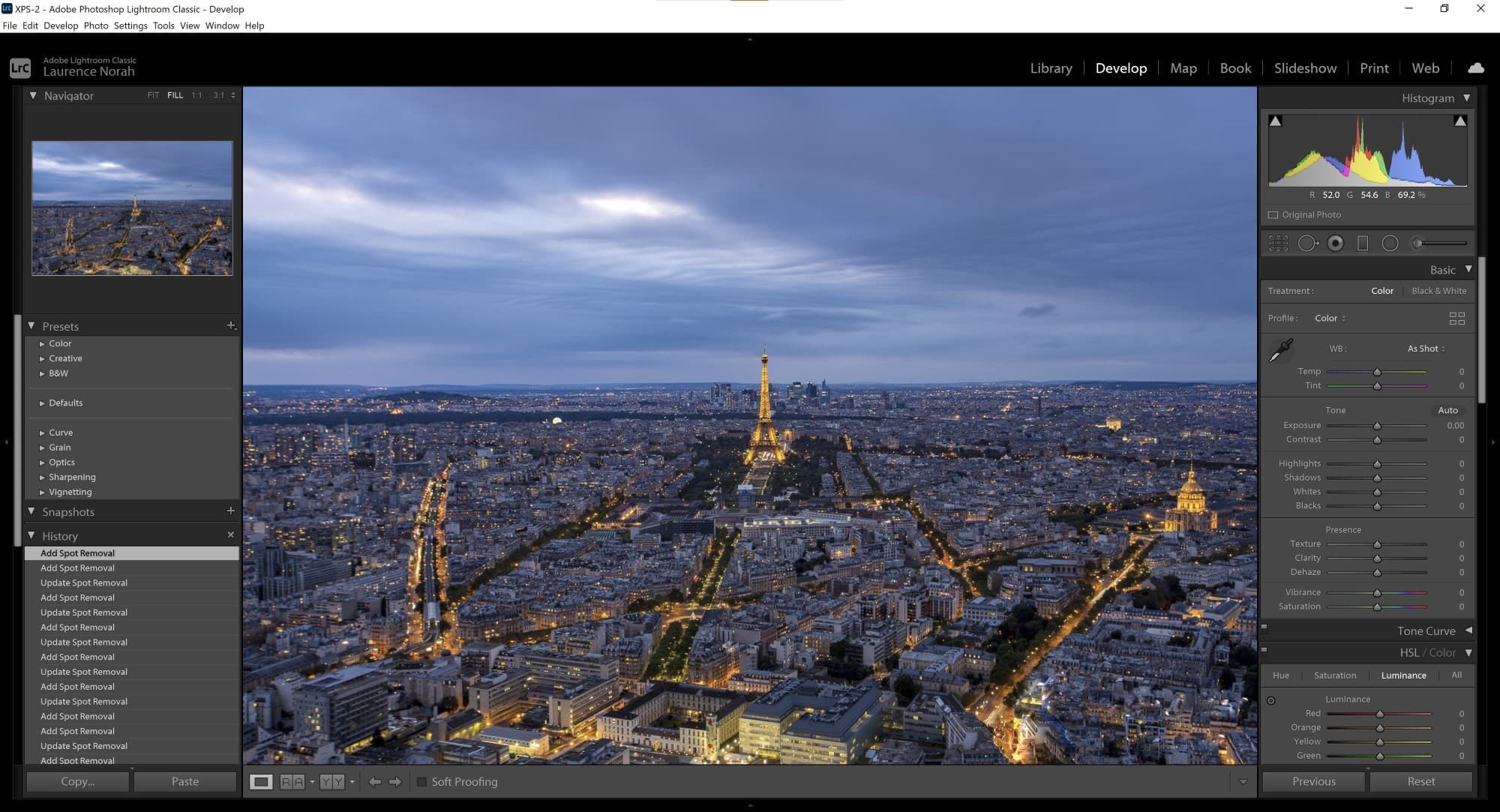This screenshot has height=812, width=1500.
Task: Enable the Soft Proofing checkbox
Action: (x=421, y=782)
